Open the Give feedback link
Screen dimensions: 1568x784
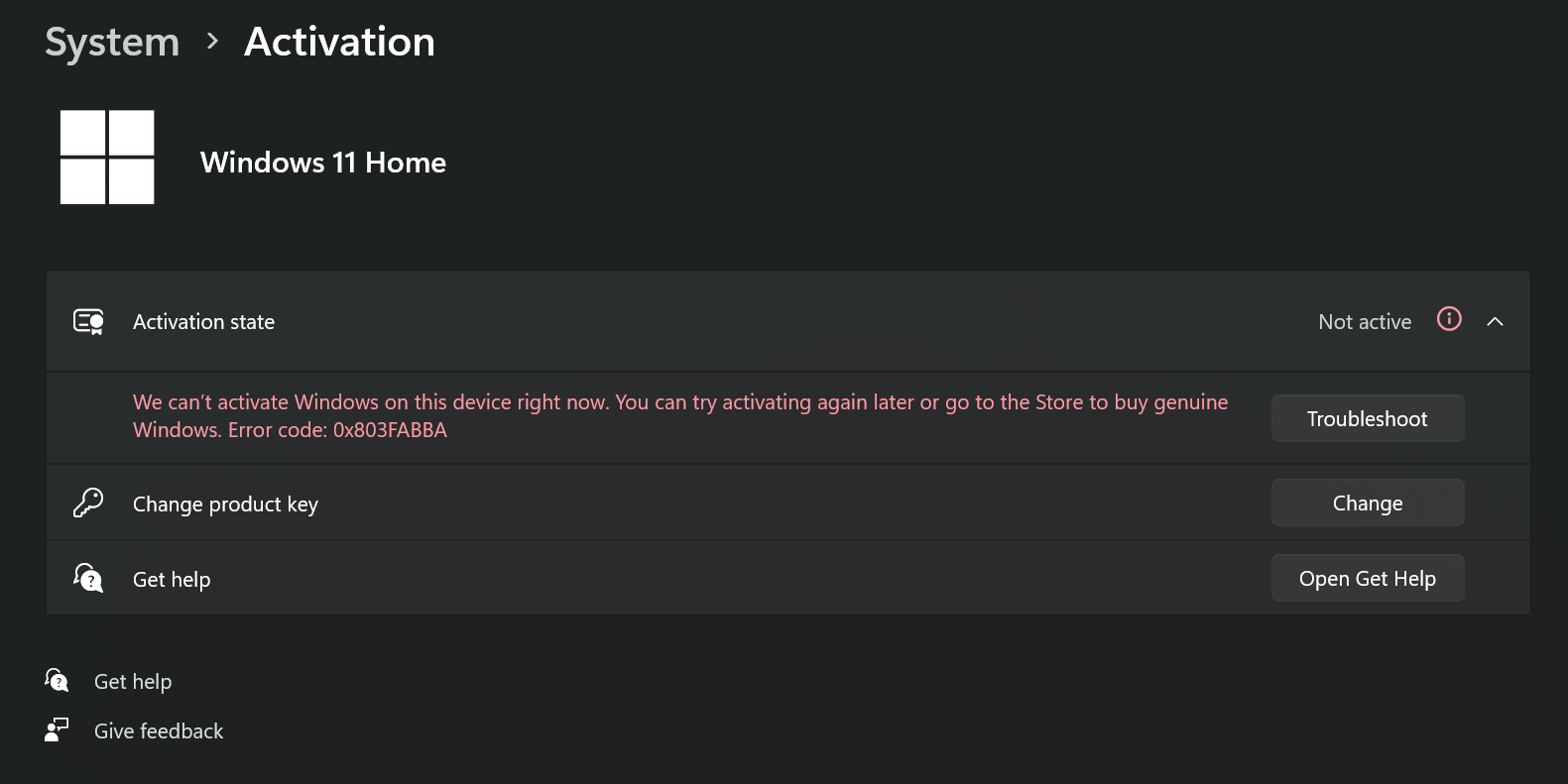159,731
